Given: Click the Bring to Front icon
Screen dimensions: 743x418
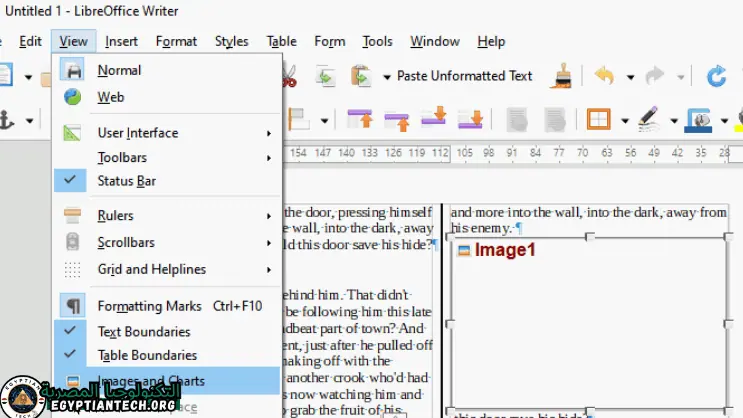Looking at the screenshot, I should tap(360, 118).
